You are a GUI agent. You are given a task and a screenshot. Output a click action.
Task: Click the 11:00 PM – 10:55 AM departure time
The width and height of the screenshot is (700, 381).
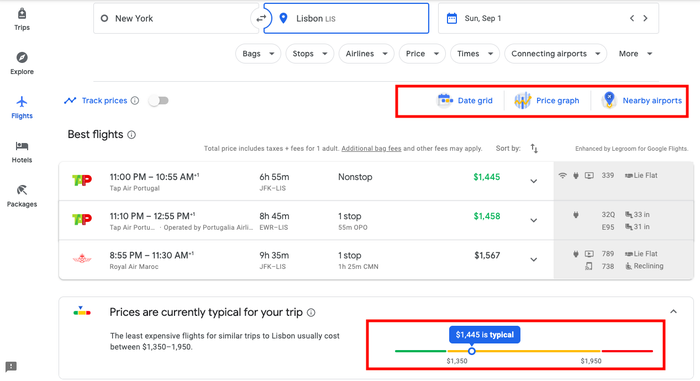154,177
